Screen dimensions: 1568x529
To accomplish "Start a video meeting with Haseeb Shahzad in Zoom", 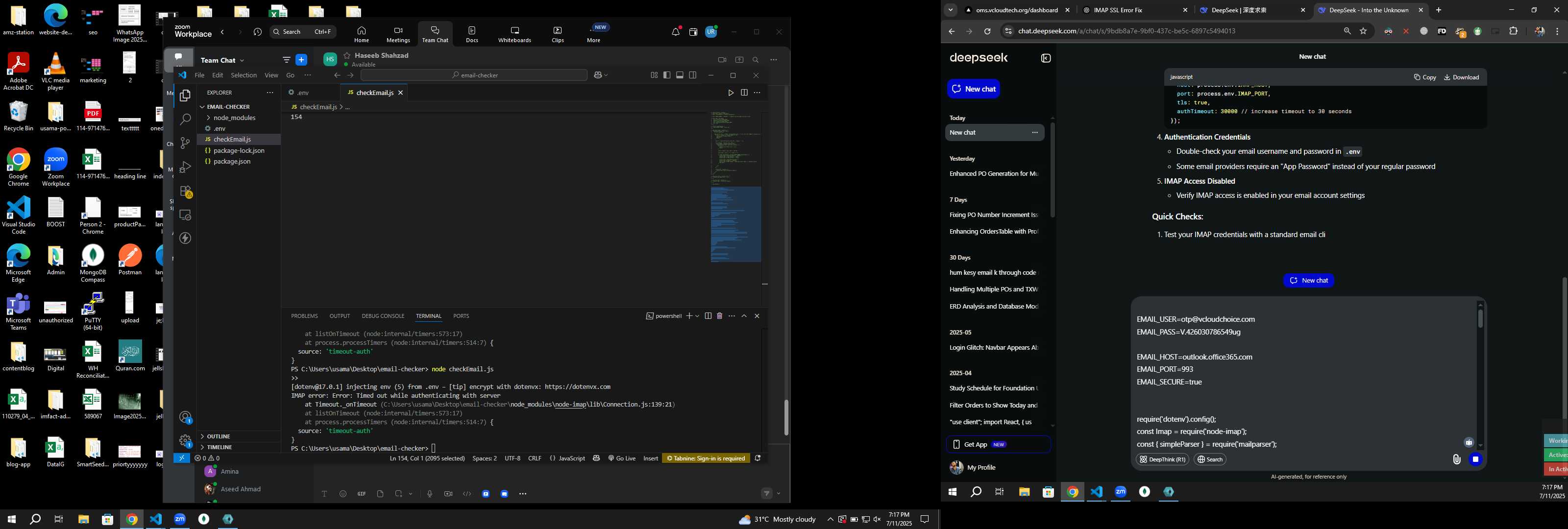I will coord(722,60).
